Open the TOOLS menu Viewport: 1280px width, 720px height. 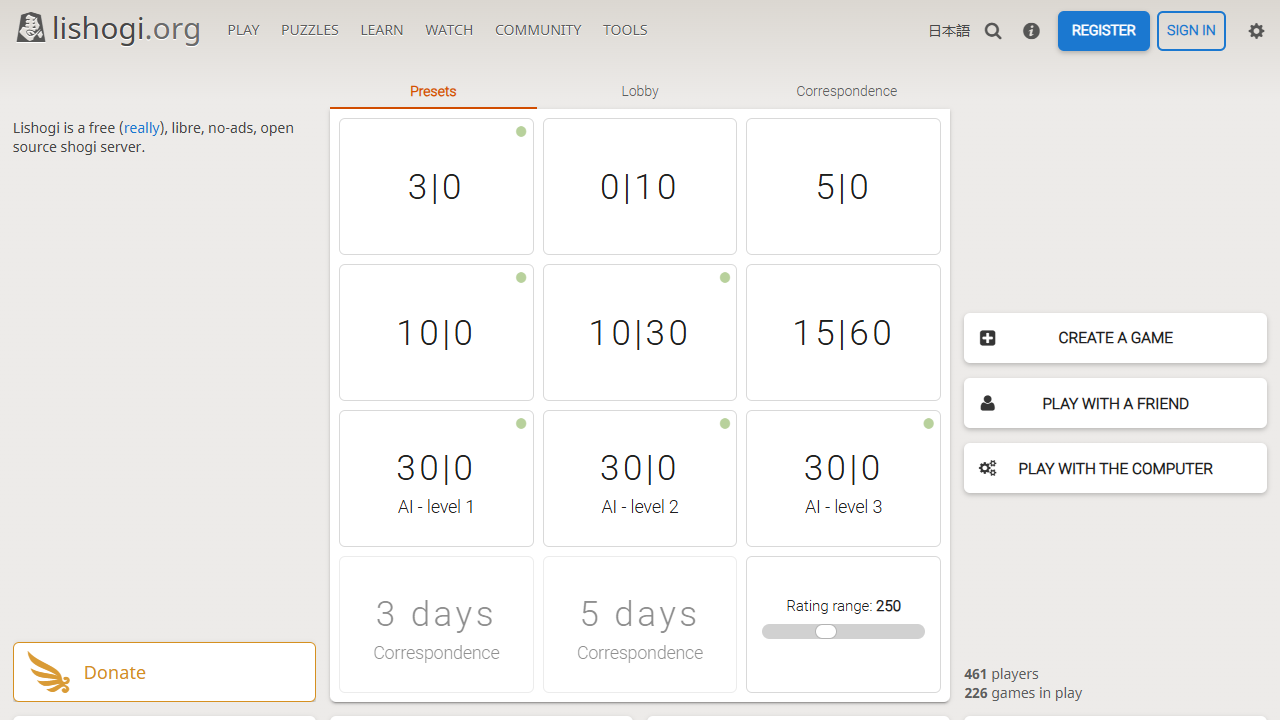(625, 30)
